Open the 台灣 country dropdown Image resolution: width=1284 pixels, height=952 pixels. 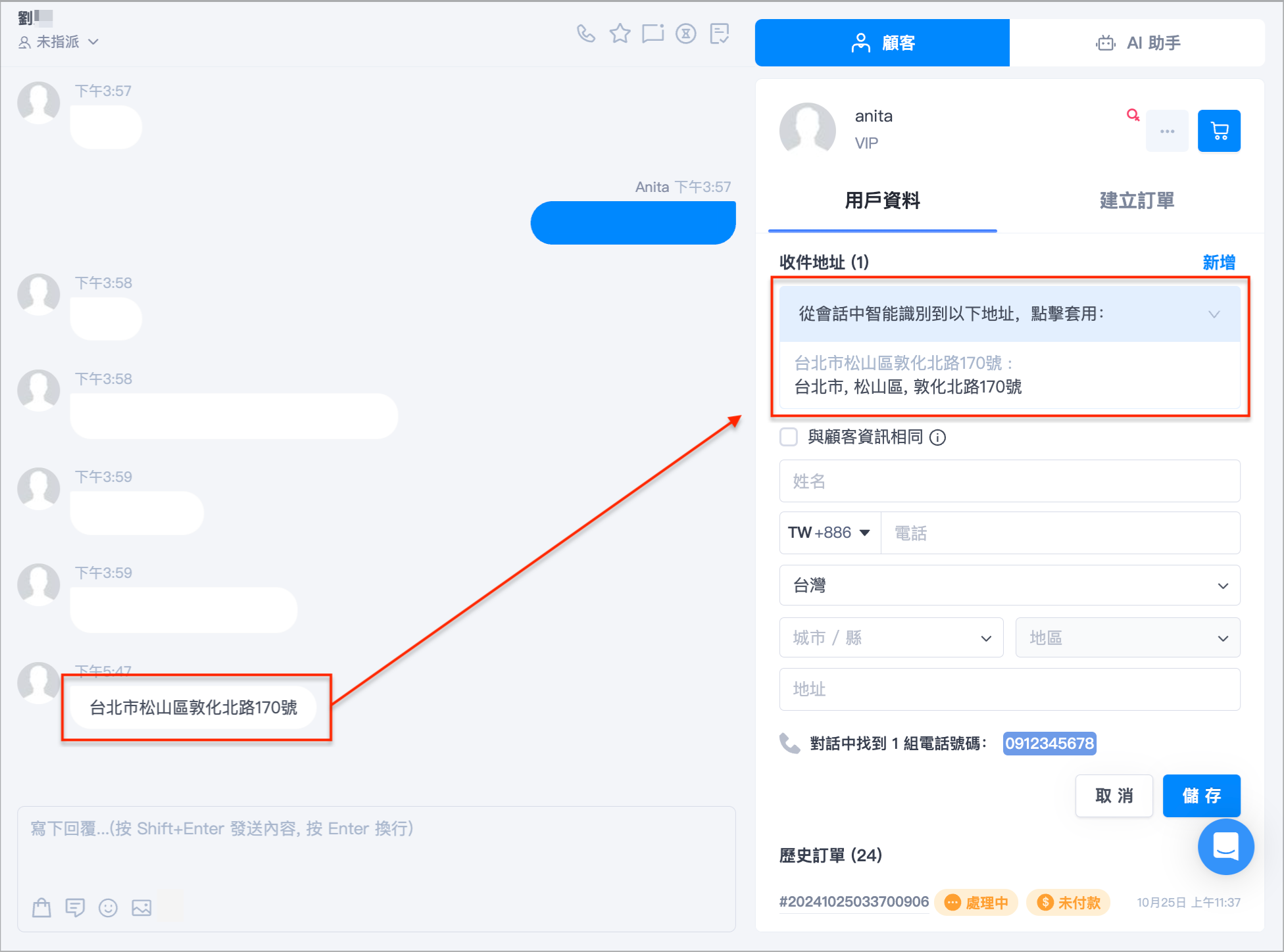(x=1010, y=585)
